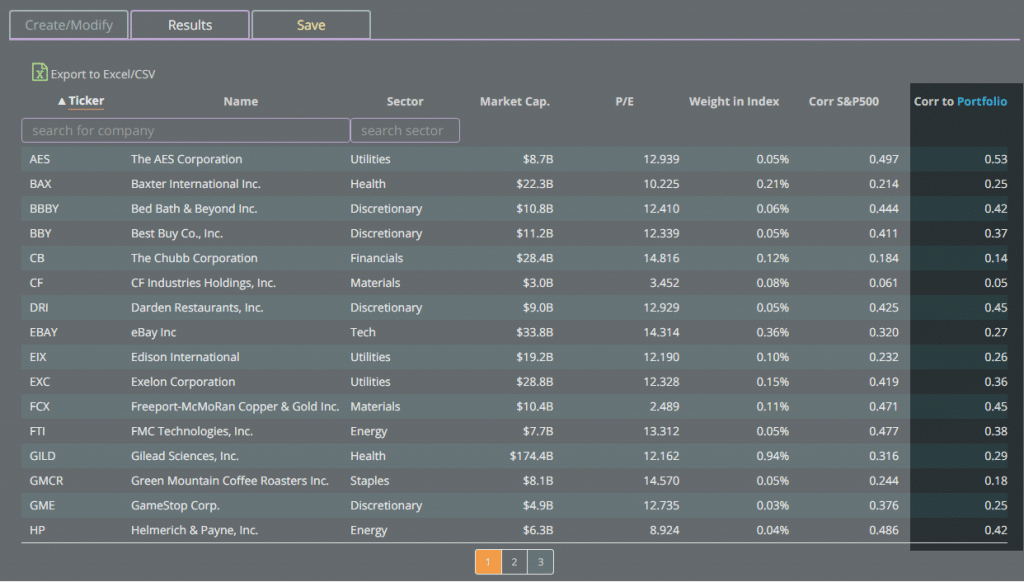1024x582 pixels.
Task: Select the AES ticker cell
Action: click(x=40, y=159)
